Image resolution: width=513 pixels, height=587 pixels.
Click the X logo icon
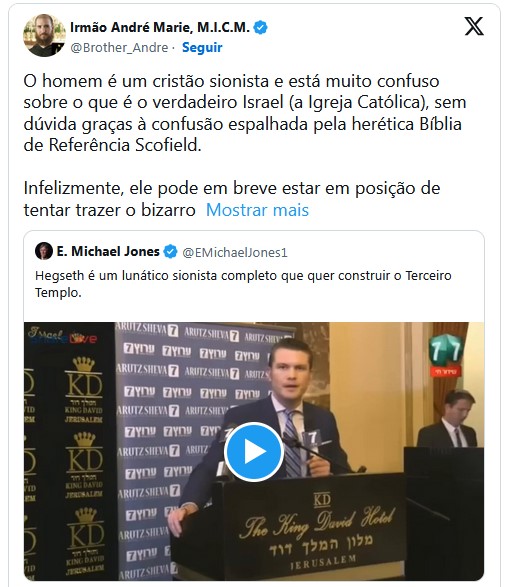(474, 26)
